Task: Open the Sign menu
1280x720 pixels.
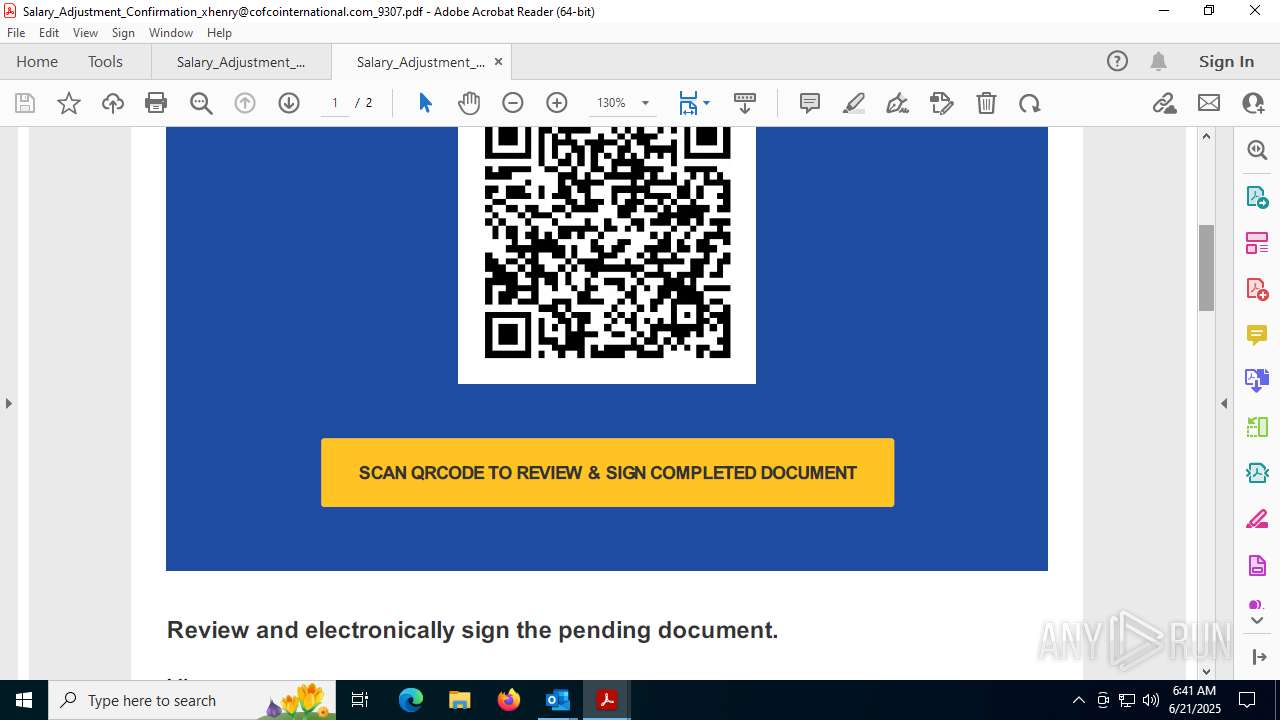Action: click(123, 32)
